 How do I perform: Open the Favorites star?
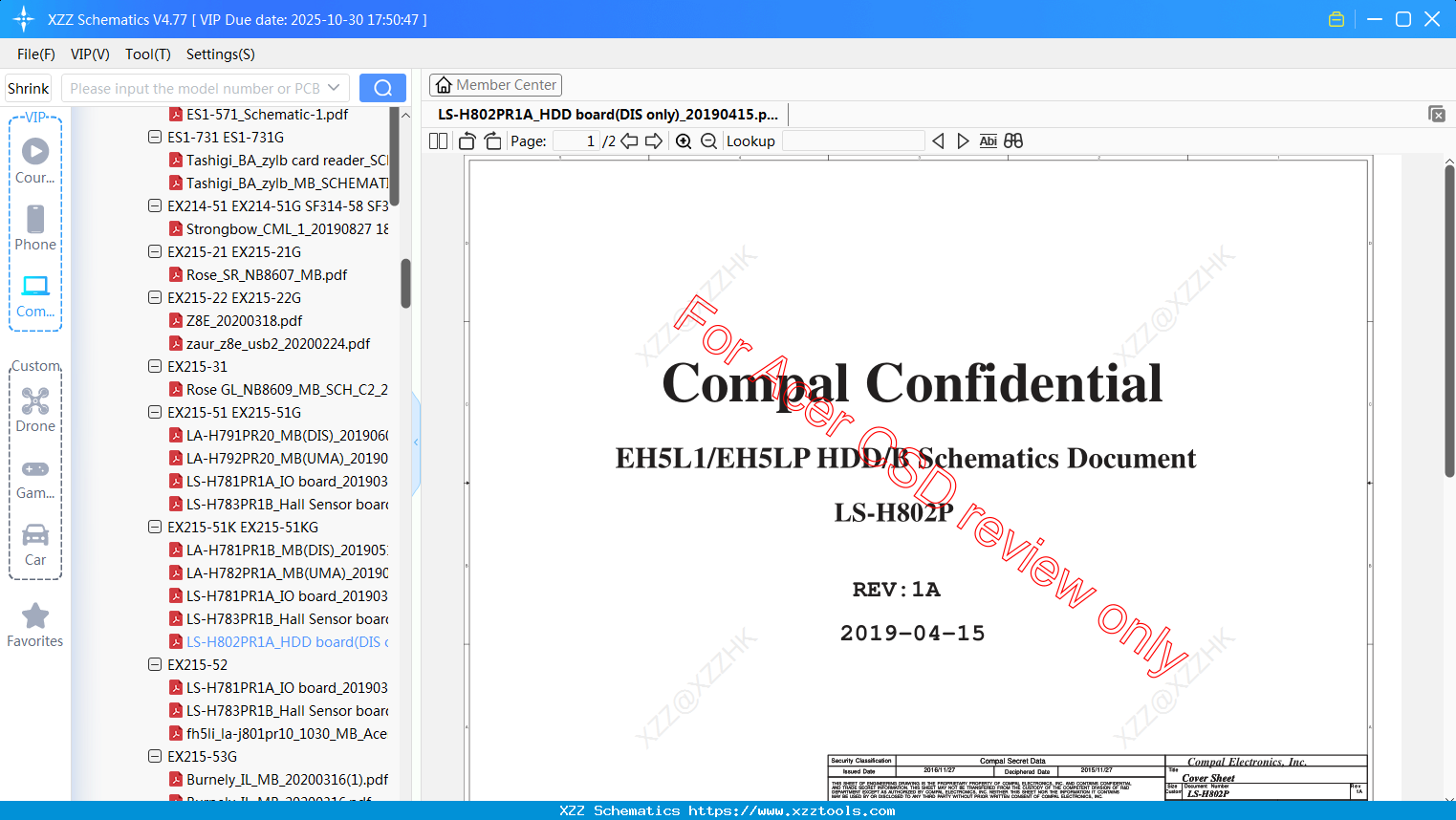pyautogui.click(x=35, y=625)
